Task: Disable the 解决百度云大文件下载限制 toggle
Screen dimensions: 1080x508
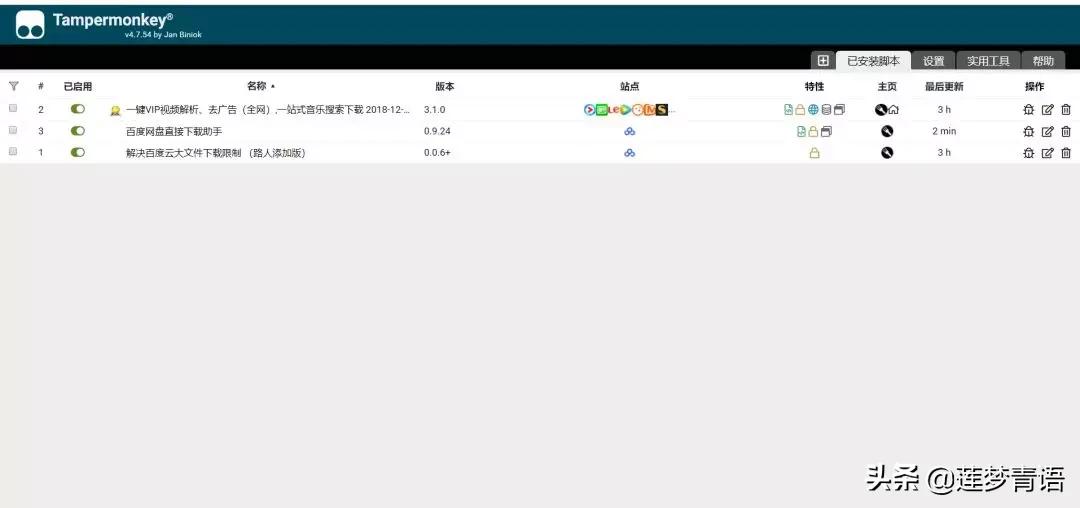Action: point(78,152)
